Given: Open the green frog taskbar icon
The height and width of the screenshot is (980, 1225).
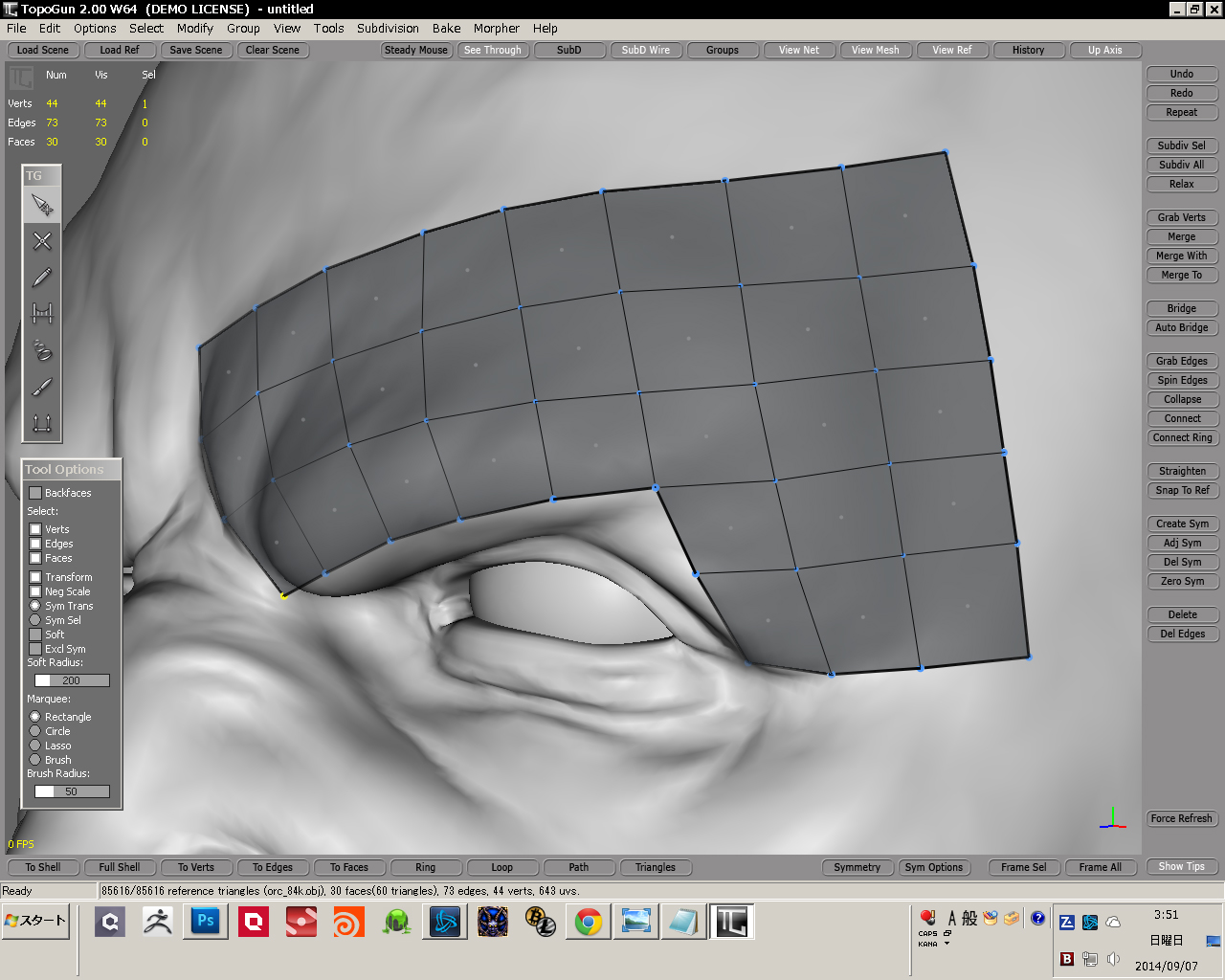Looking at the screenshot, I should coord(397,922).
